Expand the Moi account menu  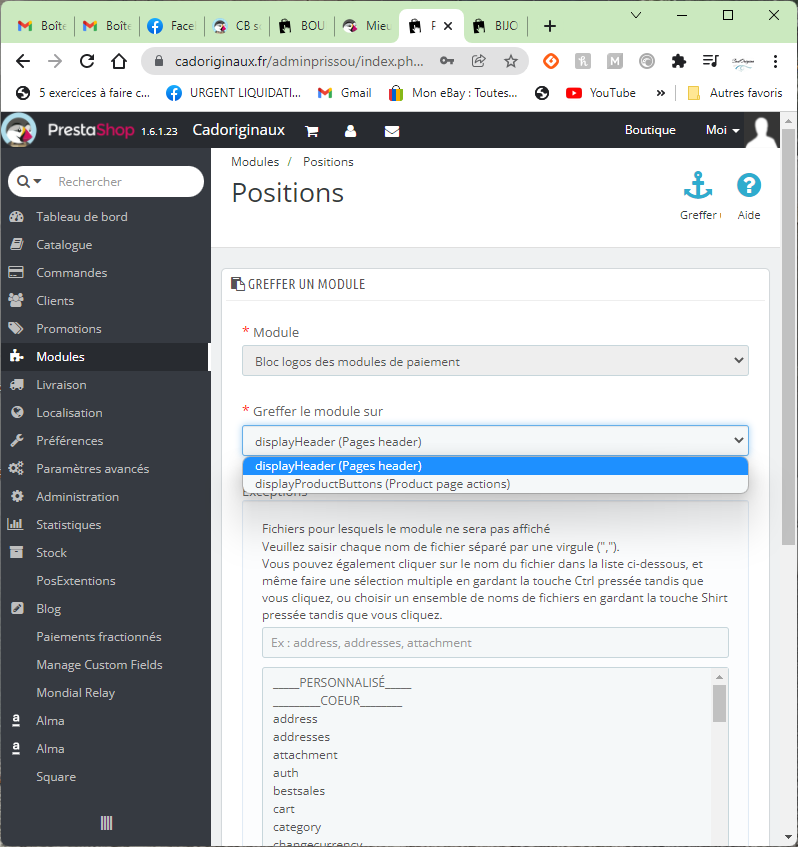pyautogui.click(x=724, y=130)
